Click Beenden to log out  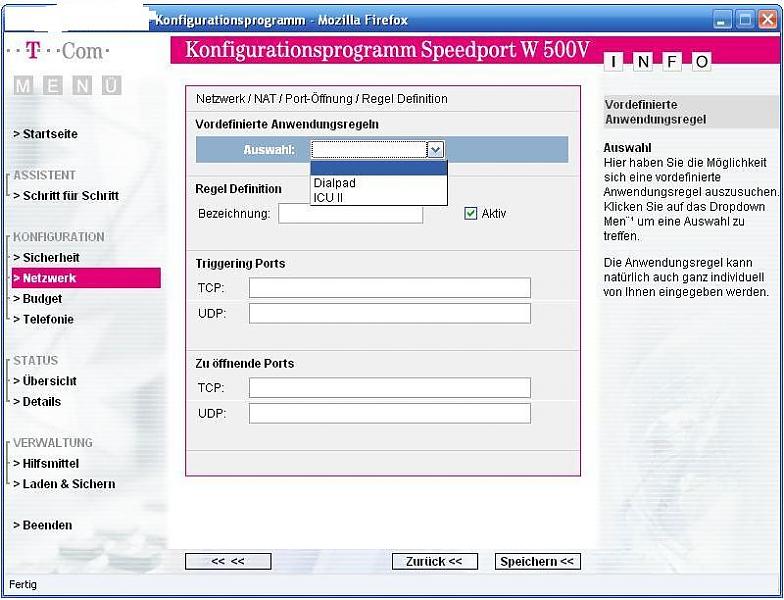pos(43,525)
